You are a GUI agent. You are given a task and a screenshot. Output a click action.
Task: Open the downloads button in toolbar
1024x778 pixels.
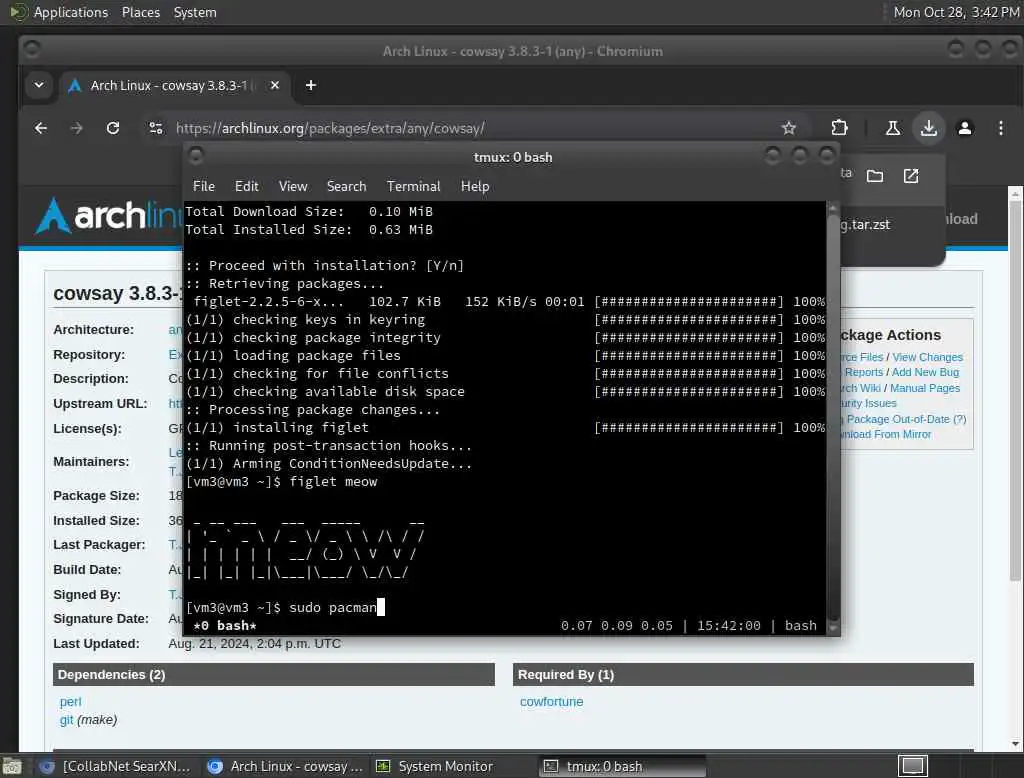(x=929, y=128)
